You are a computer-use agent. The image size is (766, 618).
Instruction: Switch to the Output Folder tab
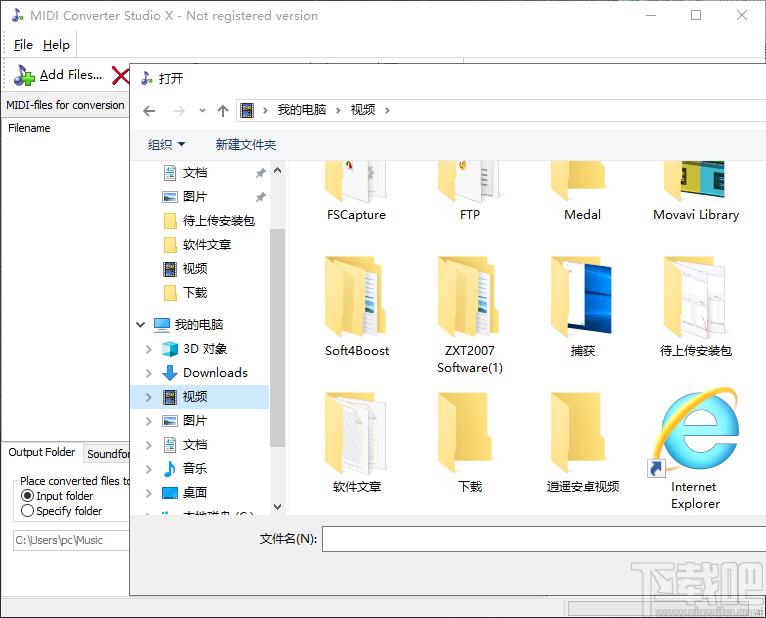(x=42, y=452)
